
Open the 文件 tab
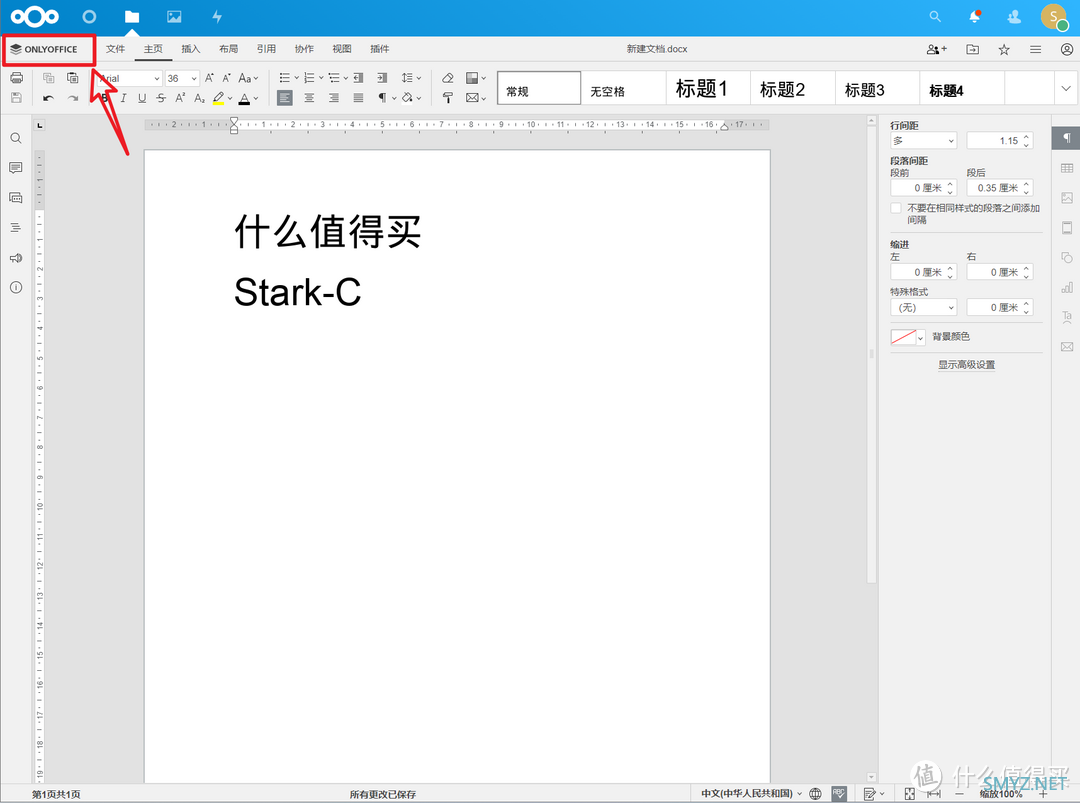click(115, 49)
